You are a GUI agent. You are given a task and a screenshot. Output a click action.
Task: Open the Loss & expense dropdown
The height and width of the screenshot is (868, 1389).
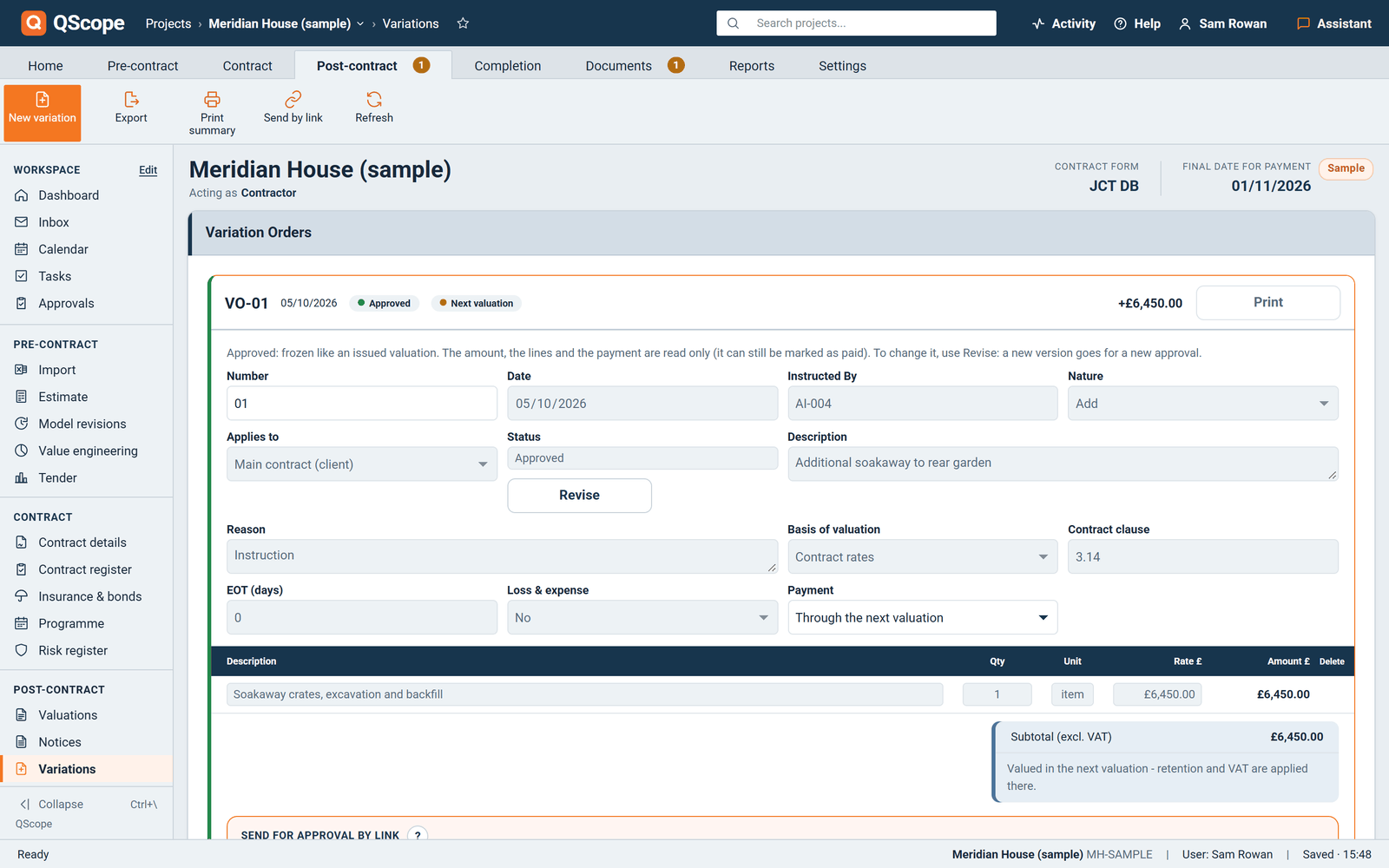coord(642,617)
